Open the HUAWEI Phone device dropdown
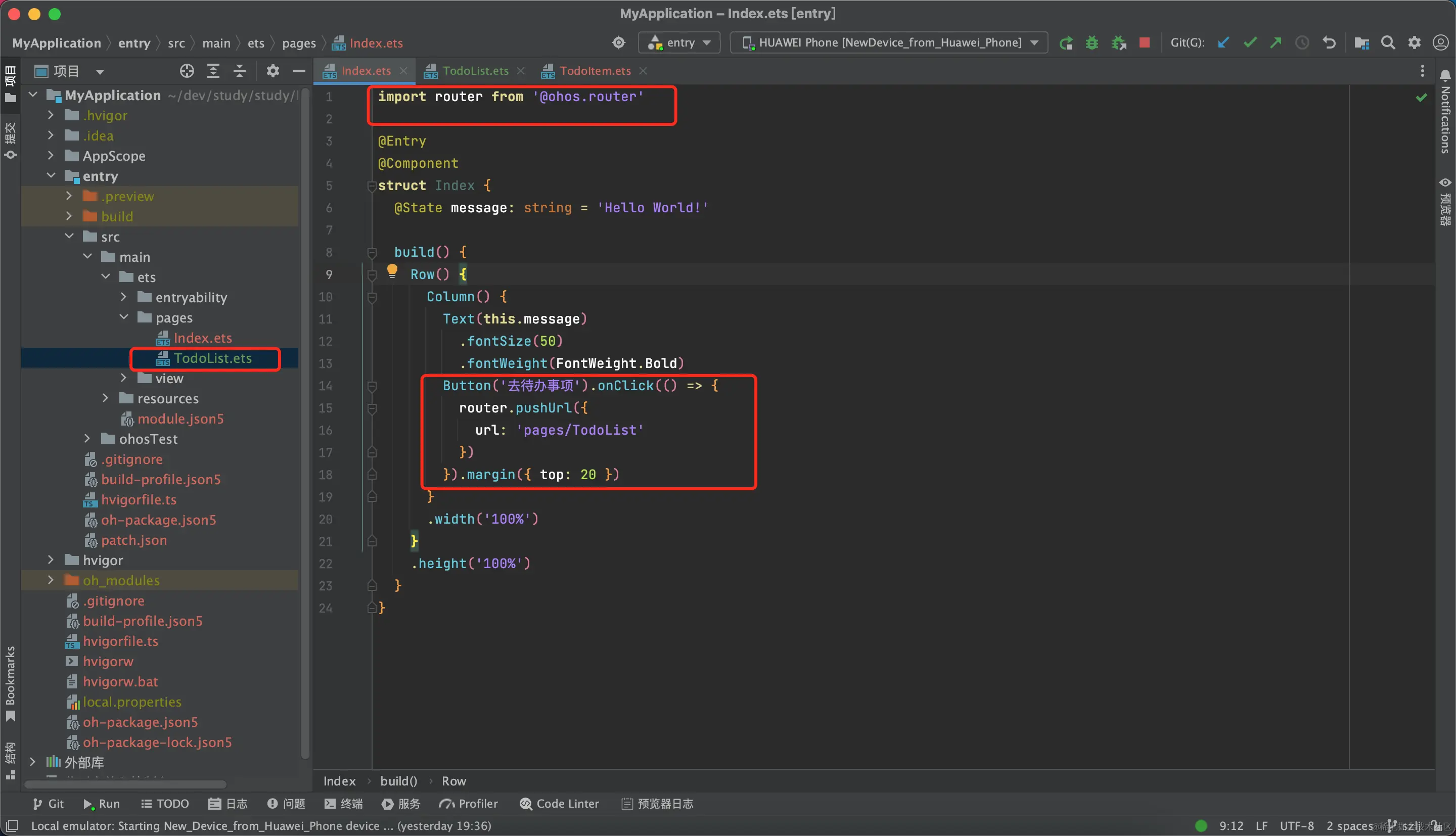The width and height of the screenshot is (1456, 836). tap(889, 43)
